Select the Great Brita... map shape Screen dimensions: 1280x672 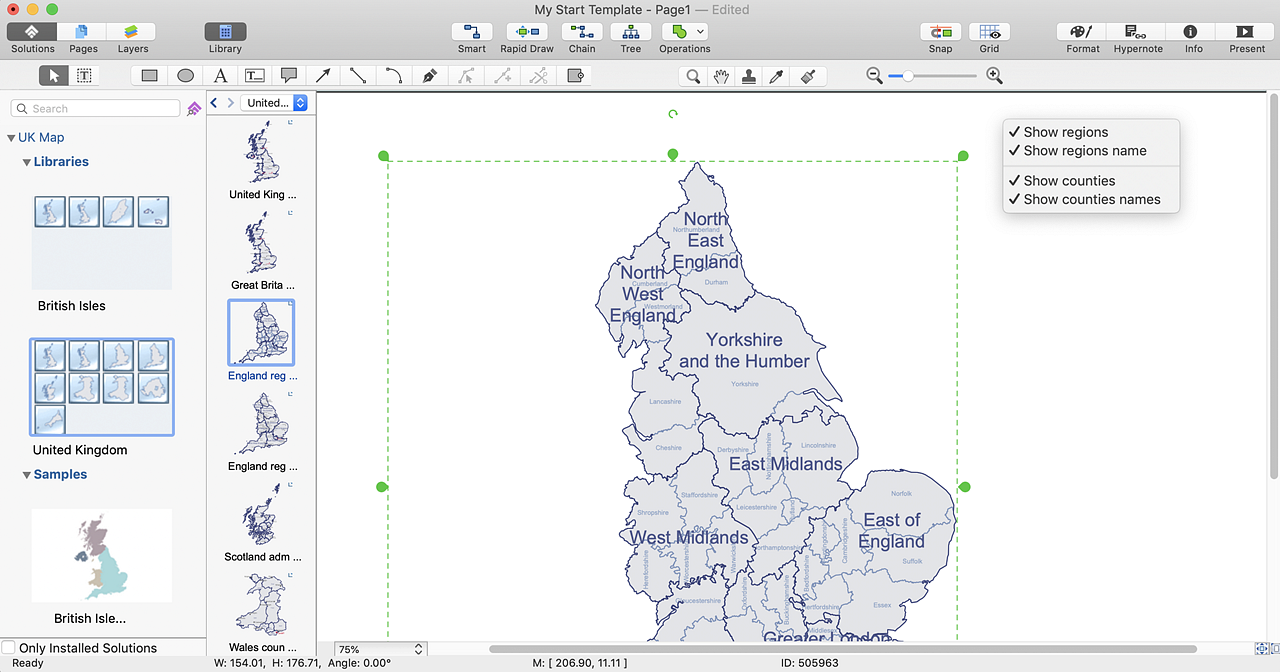coord(262,242)
